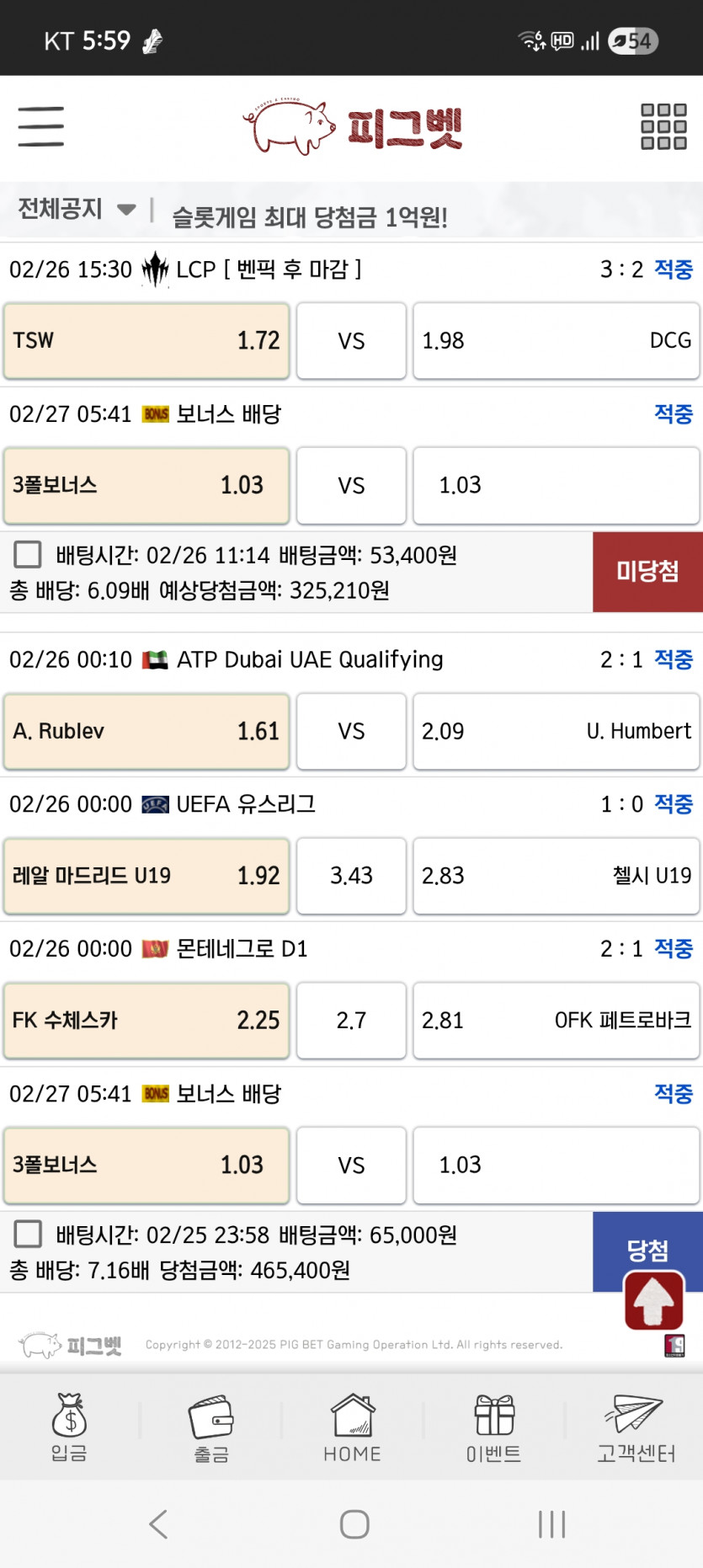Open the grid menu icon at top right
The width and height of the screenshot is (703, 1568).
coord(663,127)
